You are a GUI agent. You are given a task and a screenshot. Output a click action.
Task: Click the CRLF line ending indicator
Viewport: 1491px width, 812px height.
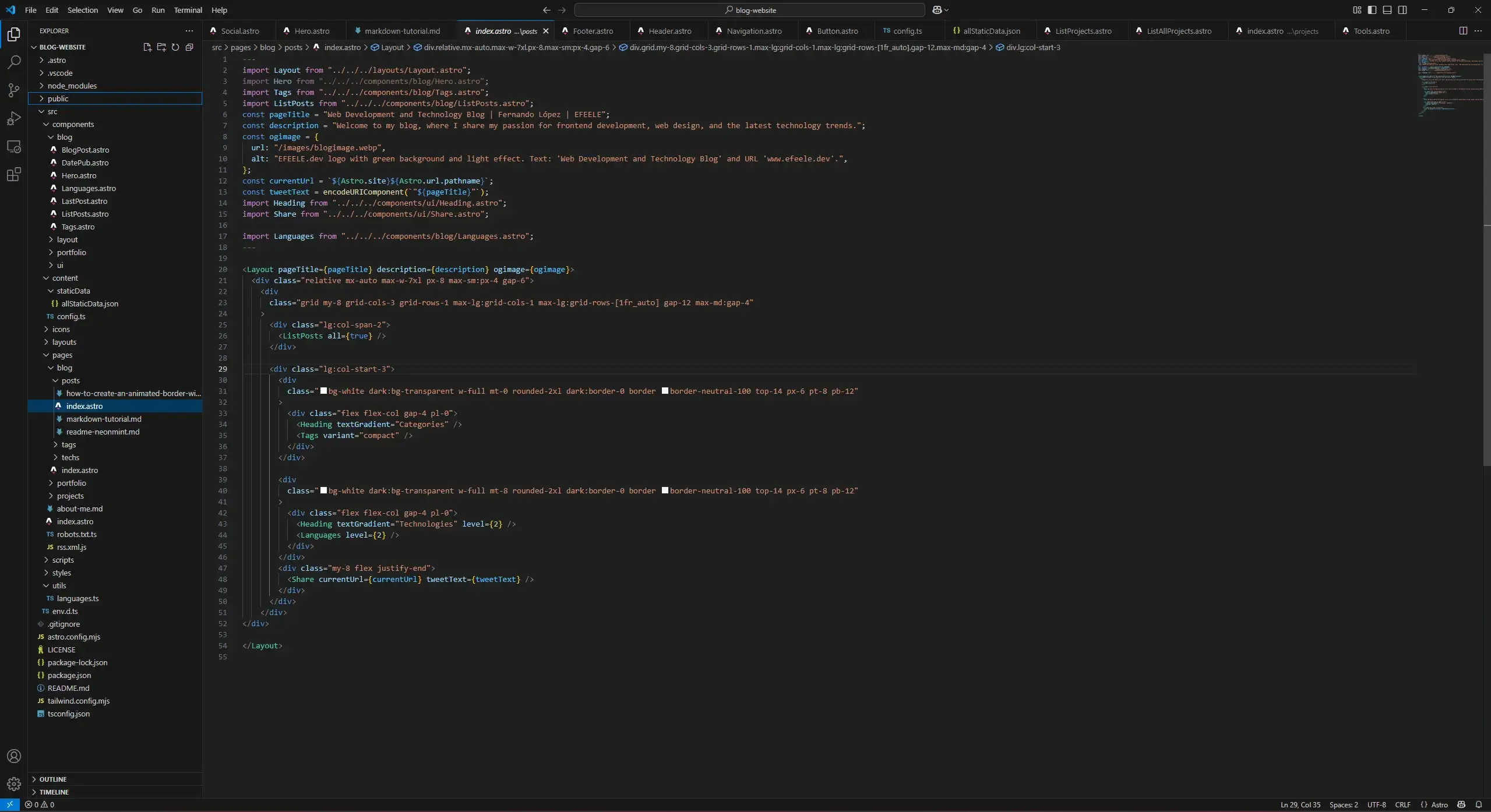pos(1403,804)
